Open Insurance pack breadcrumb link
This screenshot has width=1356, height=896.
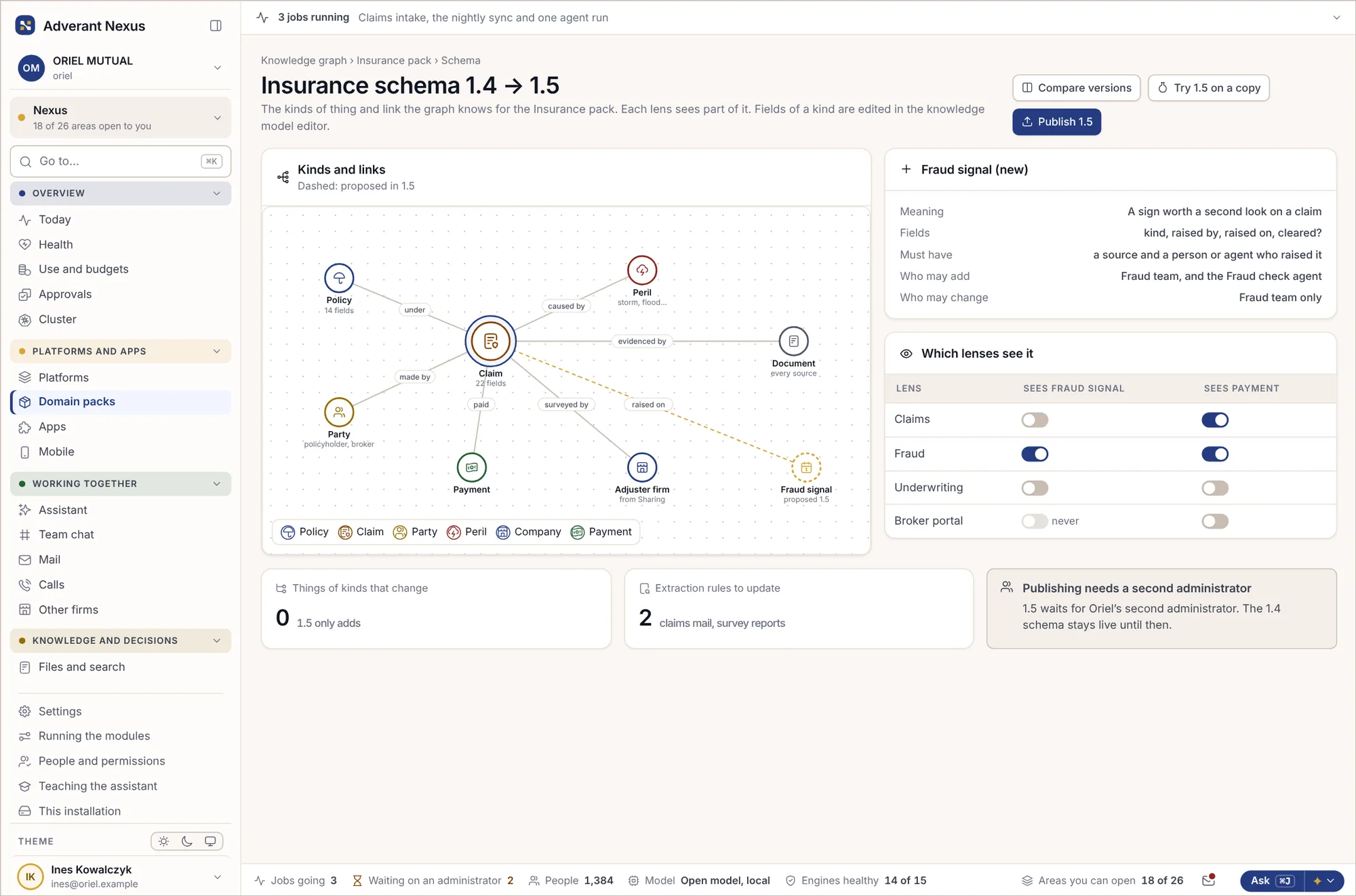point(394,60)
